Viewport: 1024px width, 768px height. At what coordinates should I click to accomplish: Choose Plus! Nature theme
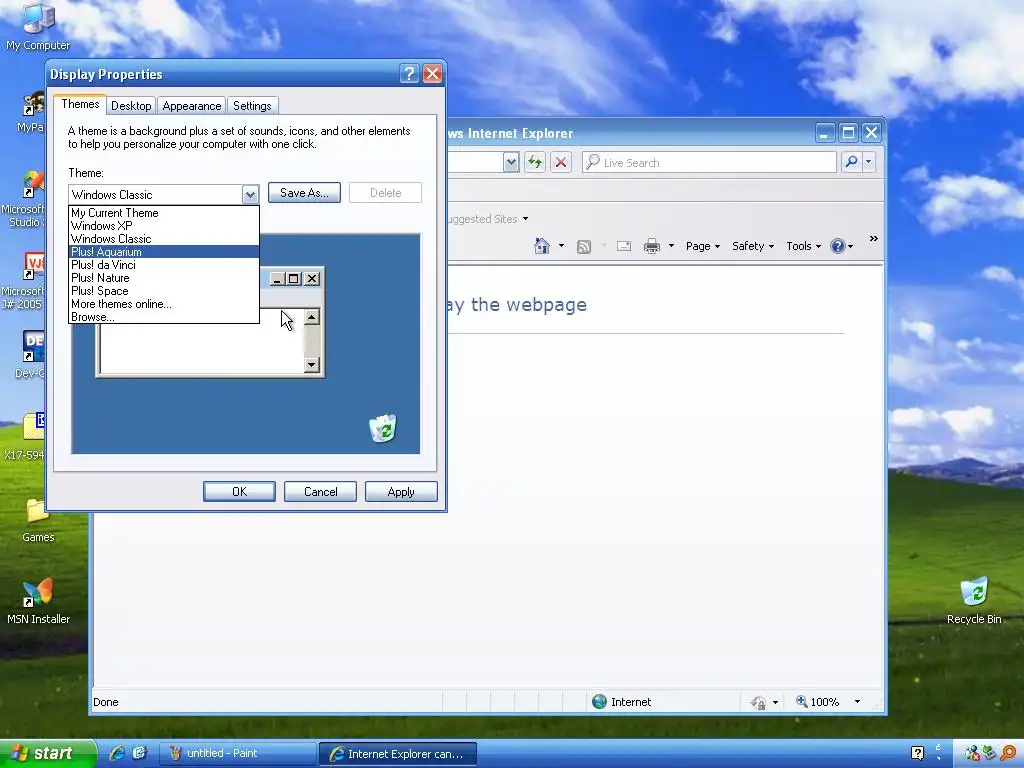(x=164, y=278)
